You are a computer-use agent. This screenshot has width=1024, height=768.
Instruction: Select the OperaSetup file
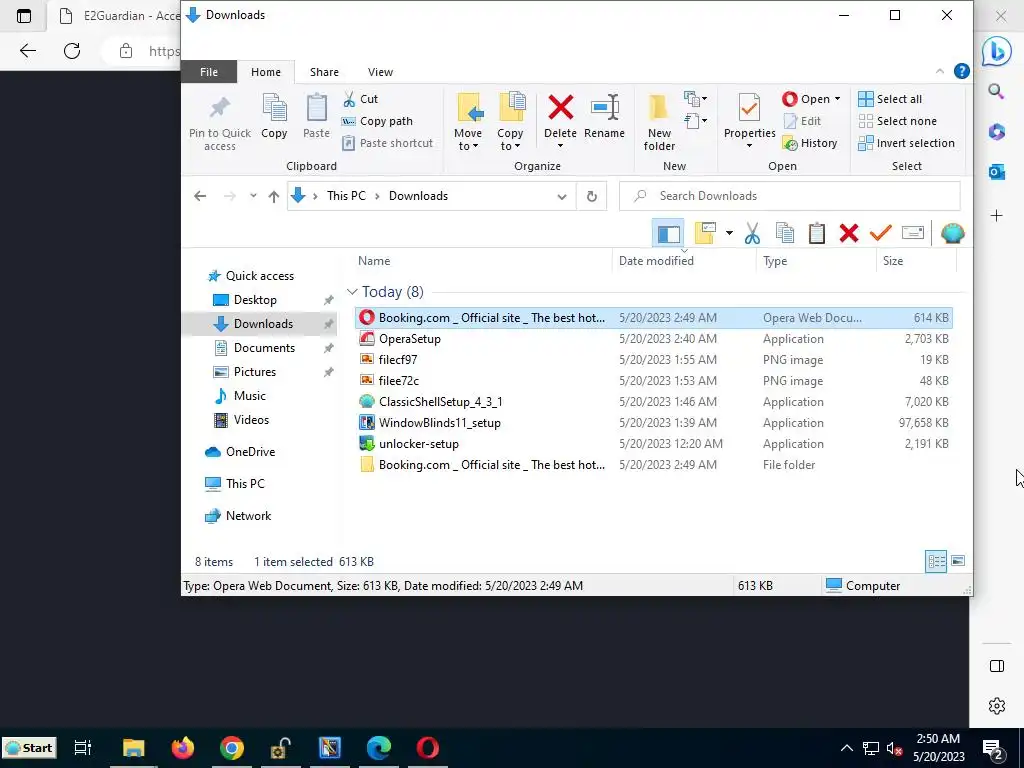coord(653,339)
